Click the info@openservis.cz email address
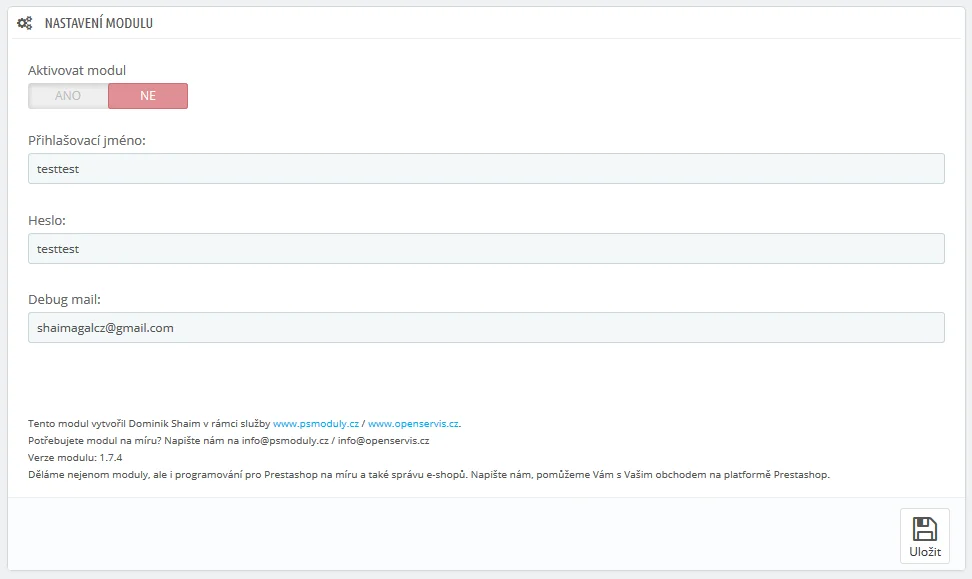Viewport: 972px width, 579px height. 384,441
